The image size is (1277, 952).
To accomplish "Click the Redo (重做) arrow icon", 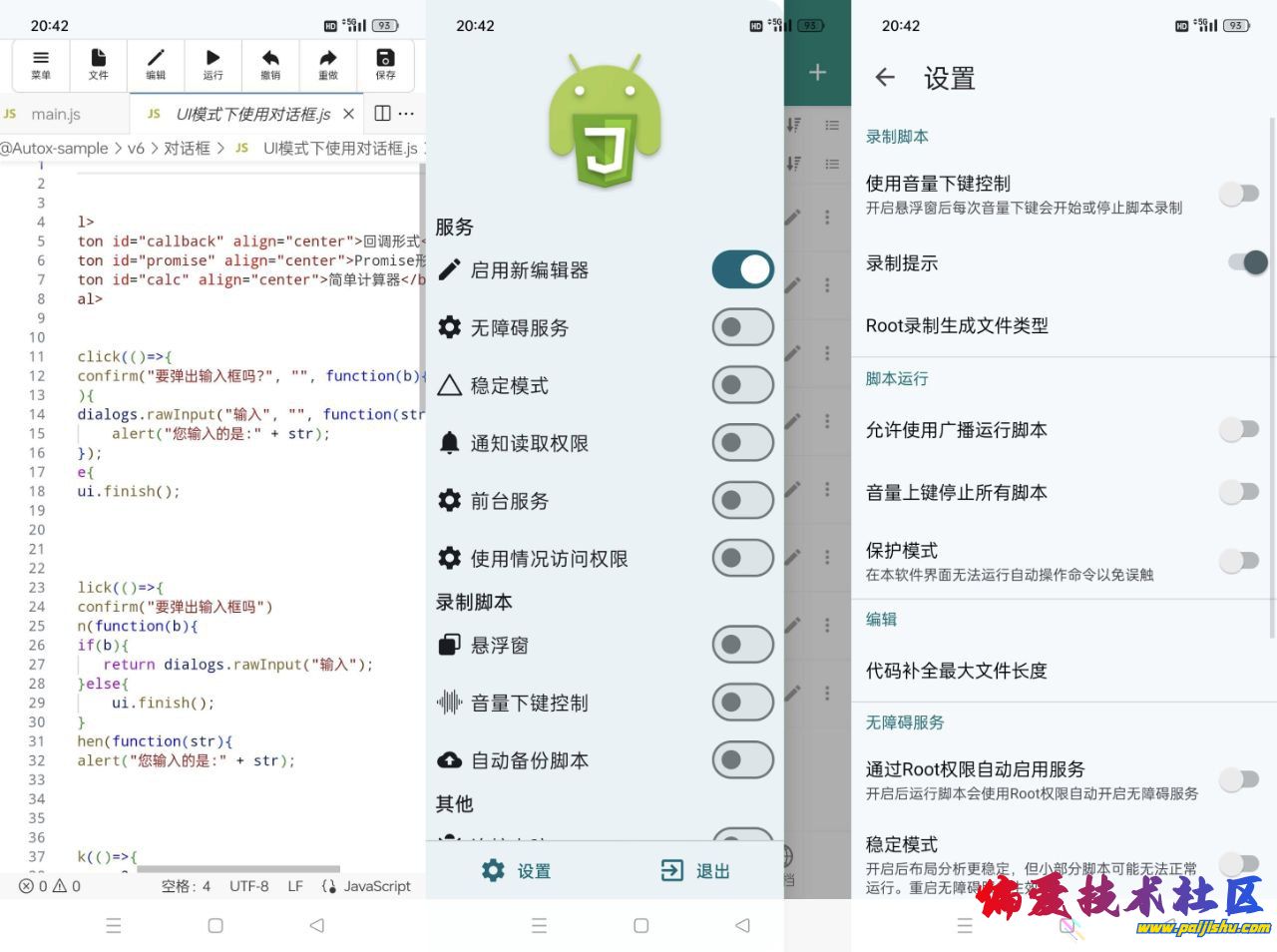I will pos(328,64).
